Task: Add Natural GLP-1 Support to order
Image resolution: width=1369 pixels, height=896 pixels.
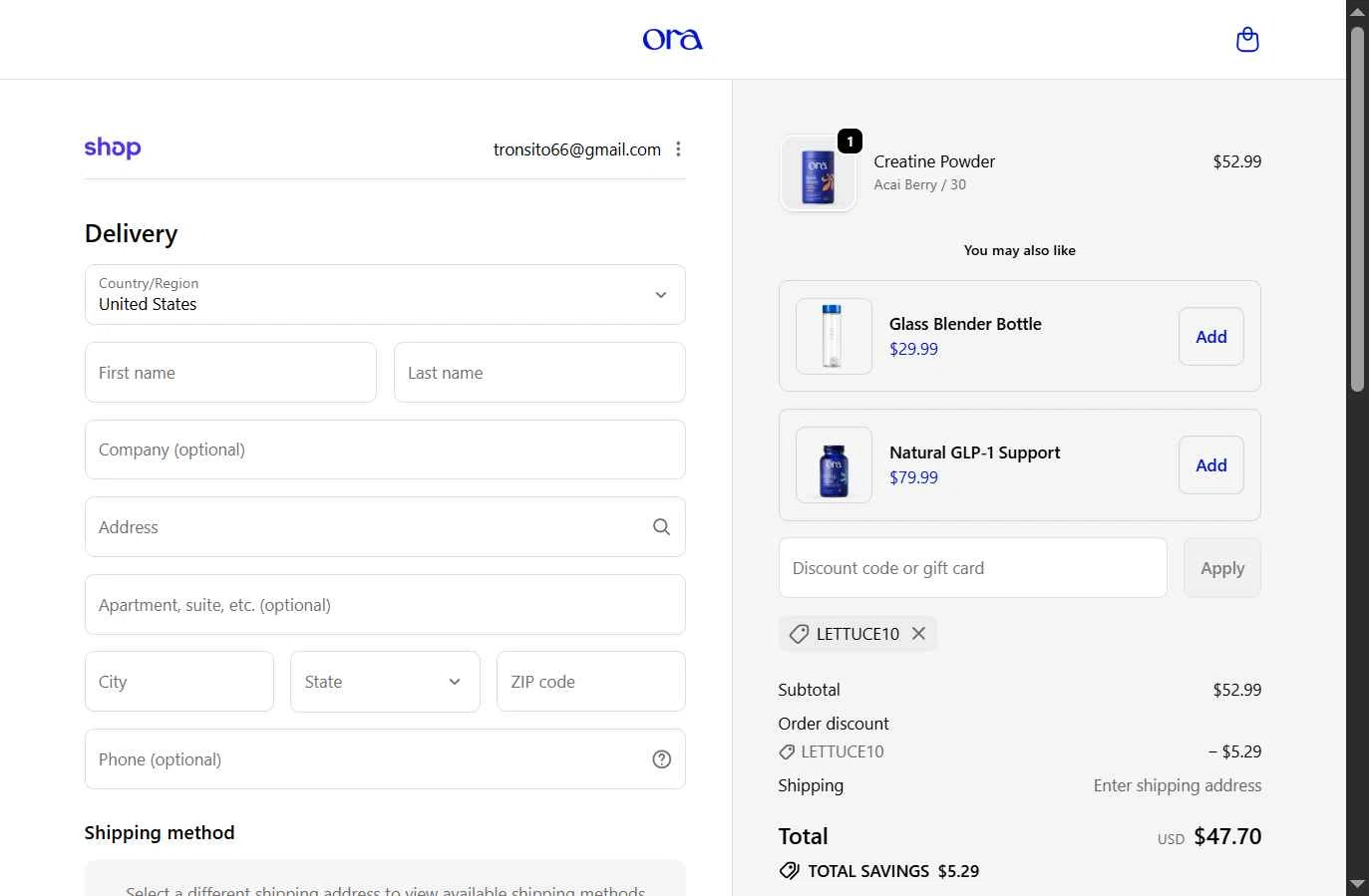Action: (x=1211, y=465)
